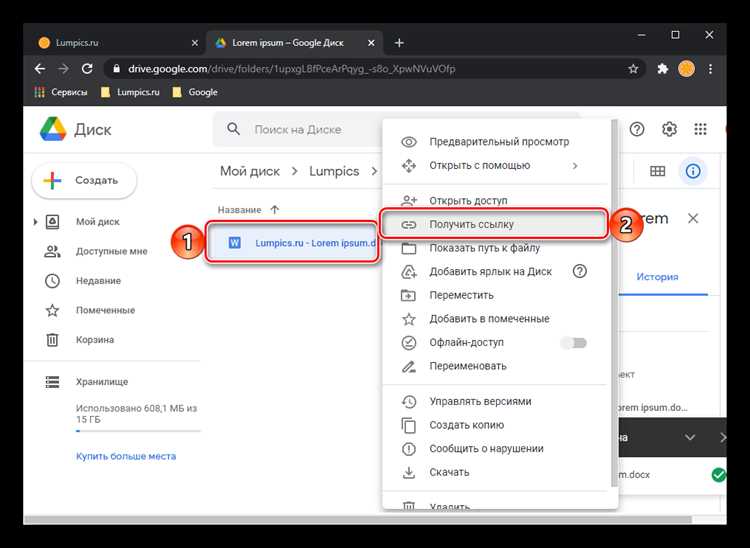Switch to grid layout view icon
The width and height of the screenshot is (750, 548).
658,171
